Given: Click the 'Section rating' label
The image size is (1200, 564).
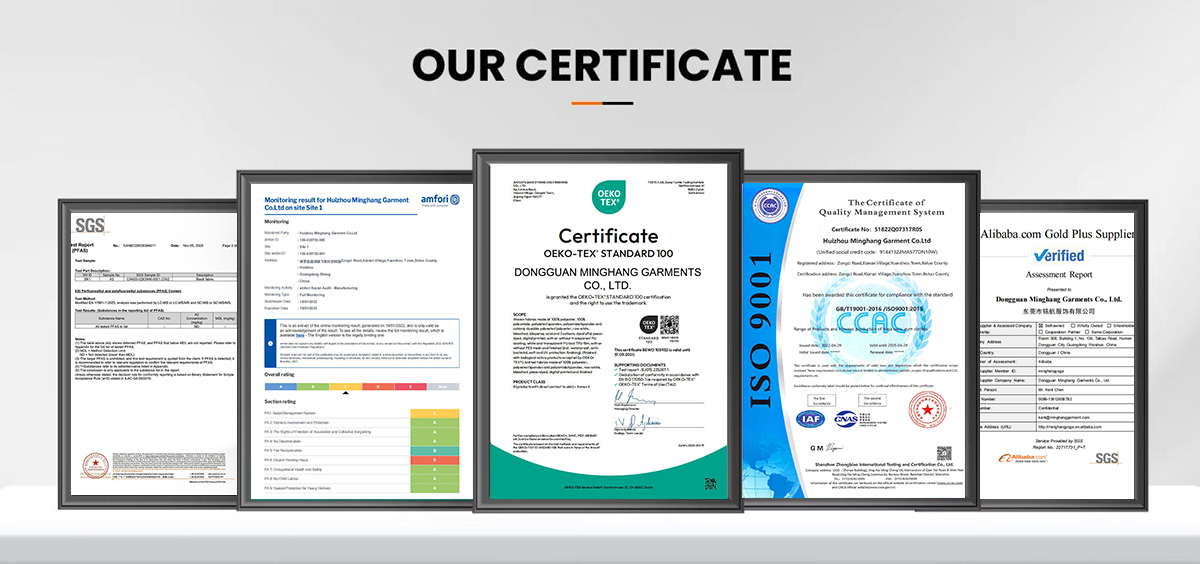Looking at the screenshot, I should click(x=280, y=401).
